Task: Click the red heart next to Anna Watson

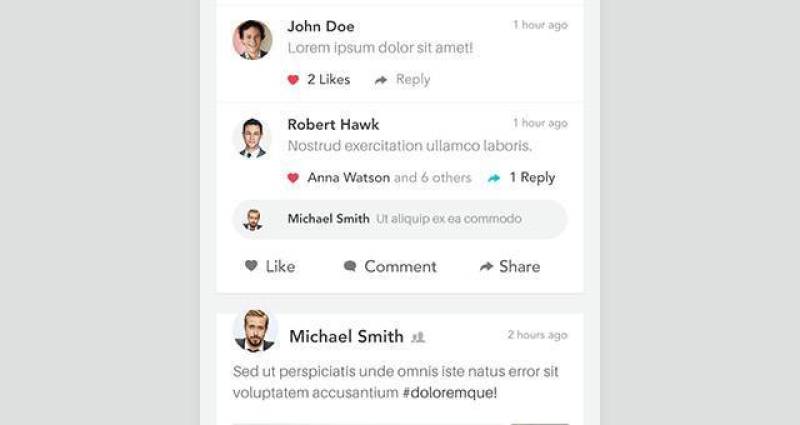Action: pos(293,178)
